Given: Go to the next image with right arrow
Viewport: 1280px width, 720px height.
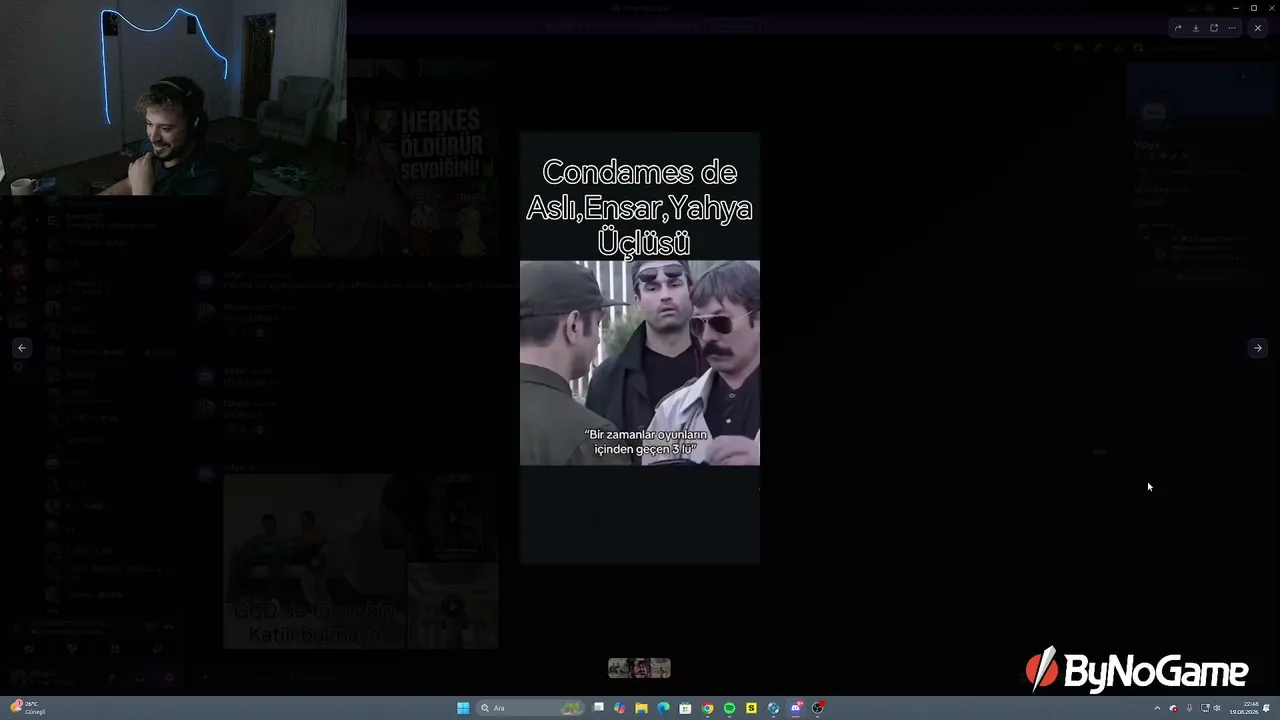Looking at the screenshot, I should pos(1258,348).
